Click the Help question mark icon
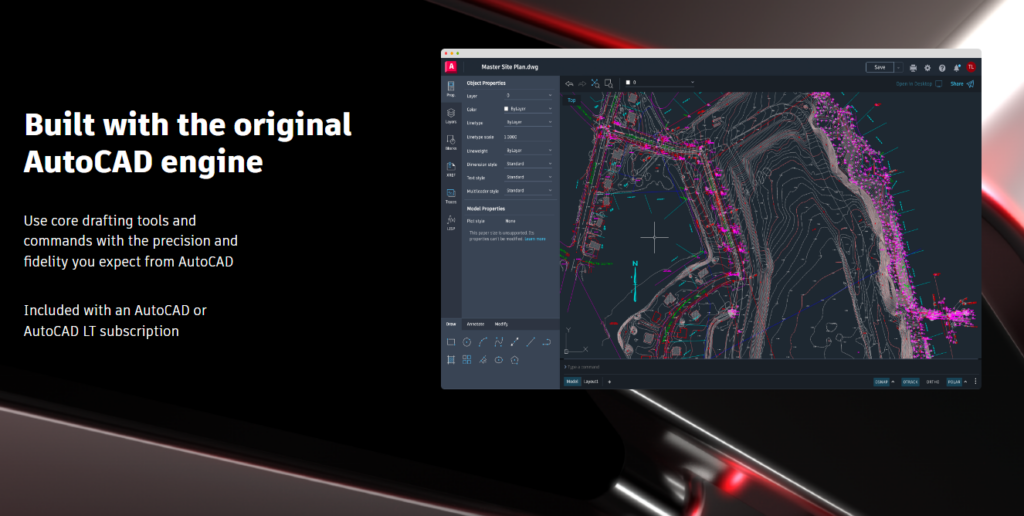The height and width of the screenshot is (516, 1024). tap(942, 67)
